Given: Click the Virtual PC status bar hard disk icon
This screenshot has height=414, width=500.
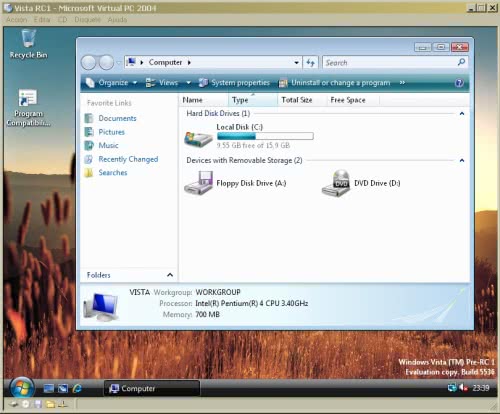Looking at the screenshot, I should [x=14, y=404].
